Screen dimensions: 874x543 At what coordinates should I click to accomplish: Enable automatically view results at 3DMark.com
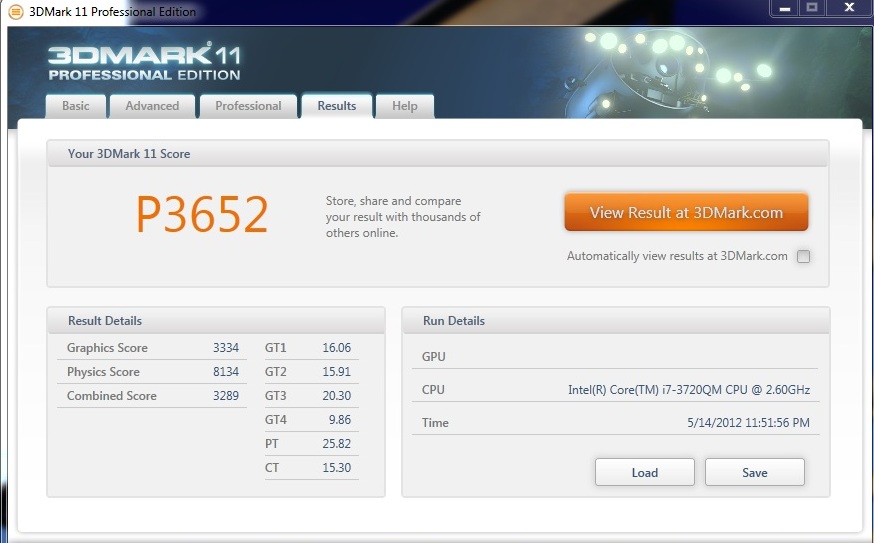[803, 256]
